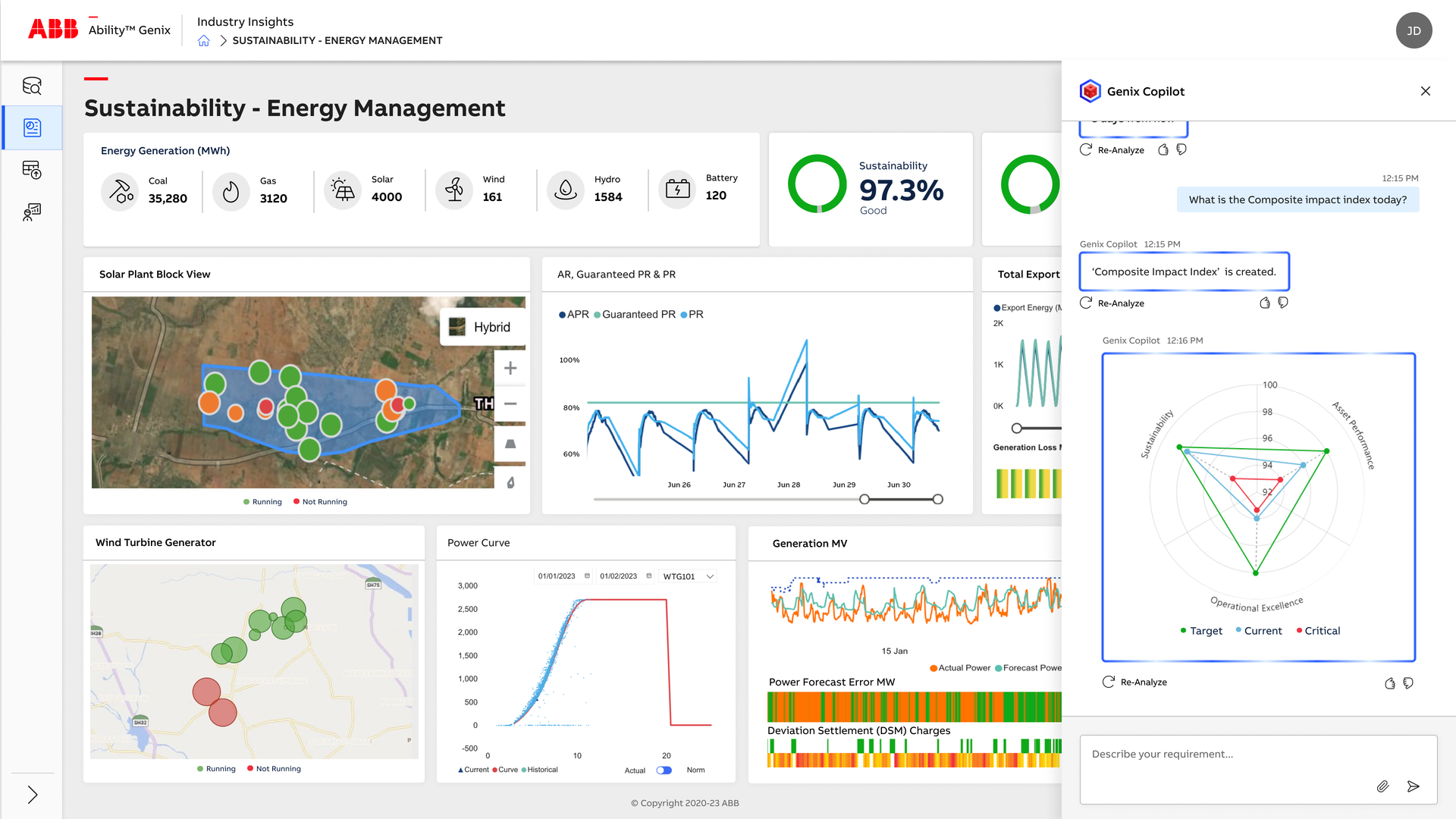This screenshot has height=819, width=1456.
Task: Type in the Describe your requirement field
Action: pos(1213,754)
